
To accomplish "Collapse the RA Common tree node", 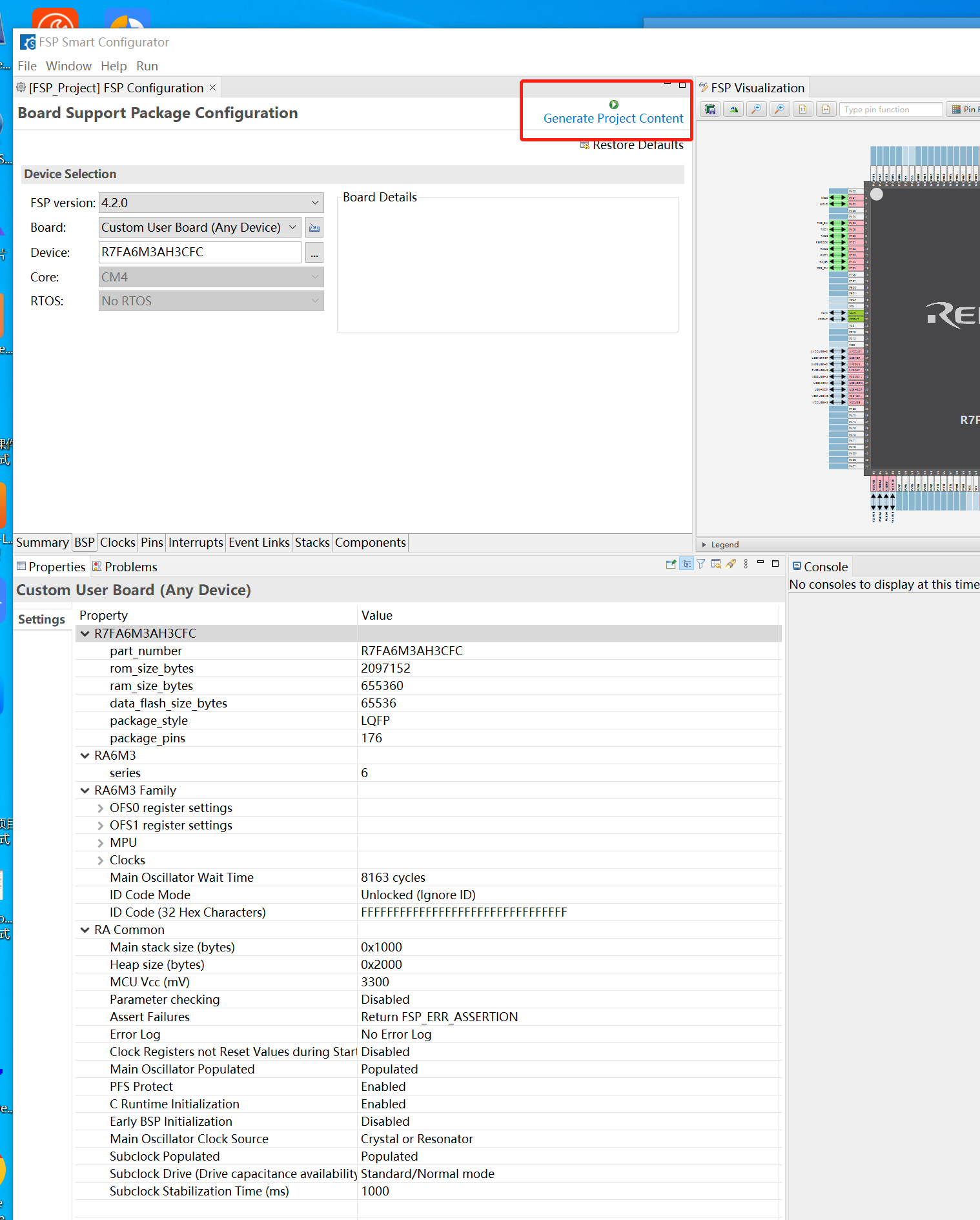I will click(x=85, y=930).
